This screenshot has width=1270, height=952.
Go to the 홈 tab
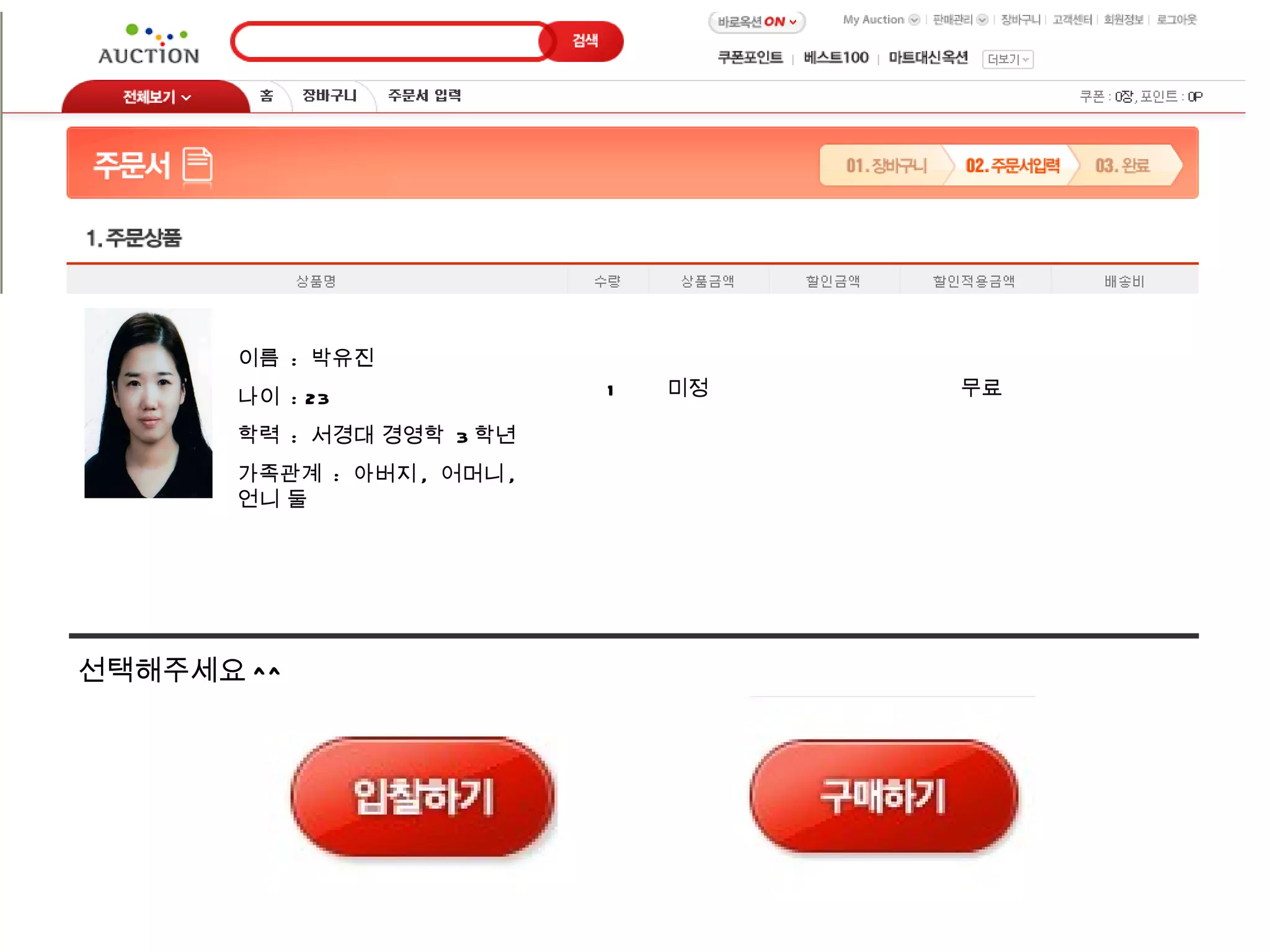[267, 95]
